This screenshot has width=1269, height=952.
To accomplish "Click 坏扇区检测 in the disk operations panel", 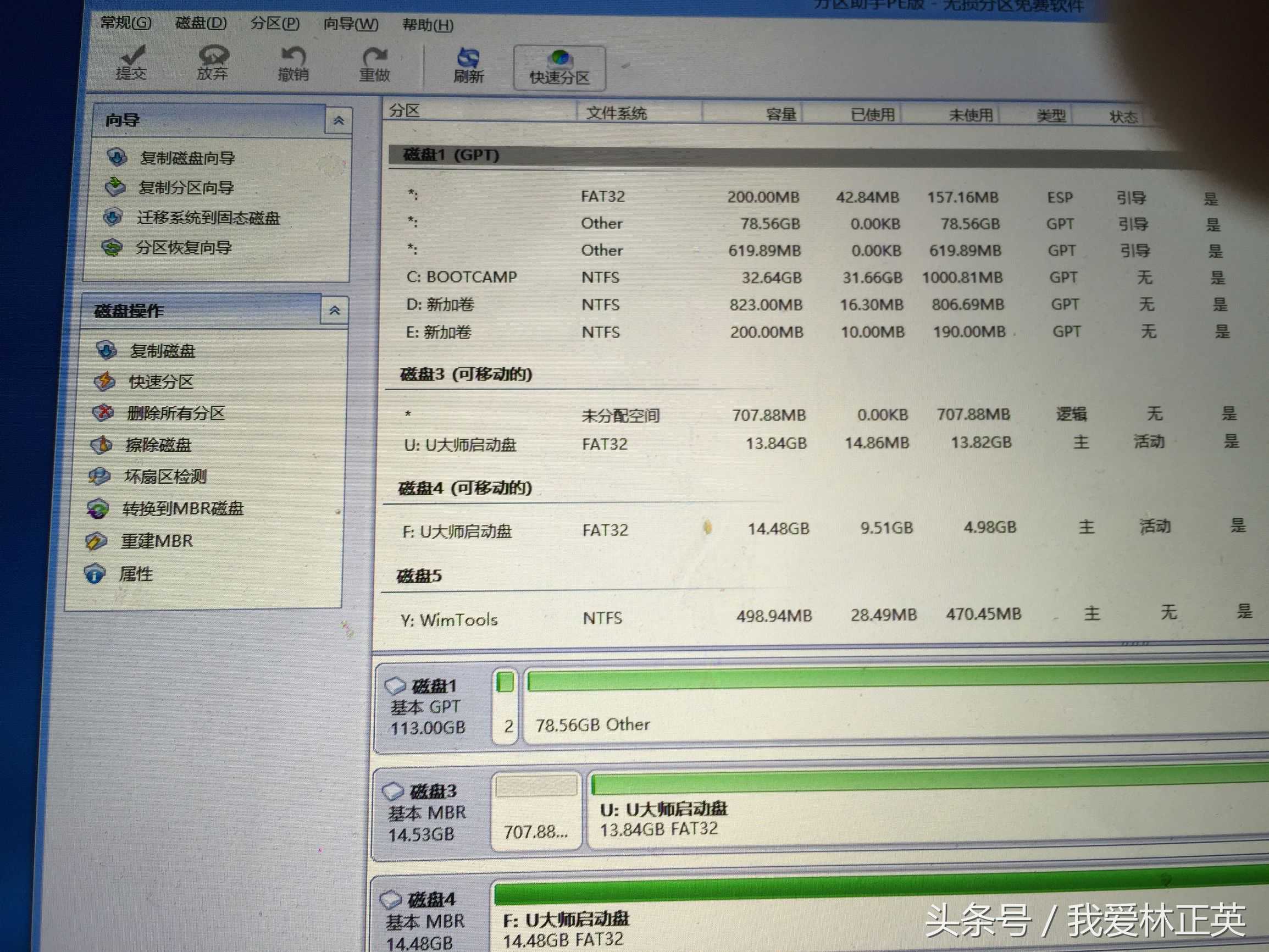I will coord(165,477).
